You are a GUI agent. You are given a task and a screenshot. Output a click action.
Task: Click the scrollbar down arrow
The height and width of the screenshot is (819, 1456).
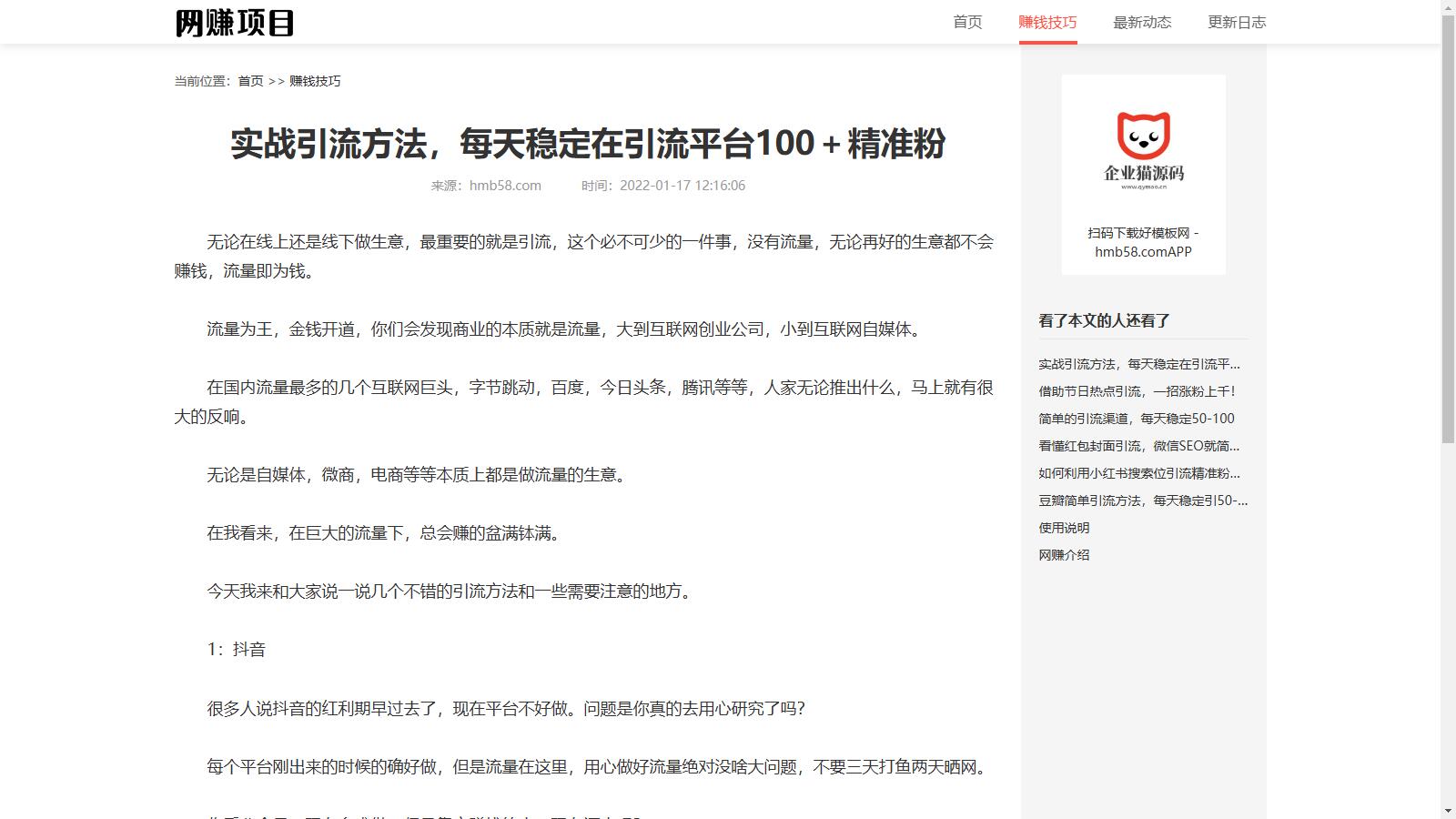[x=1448, y=811]
